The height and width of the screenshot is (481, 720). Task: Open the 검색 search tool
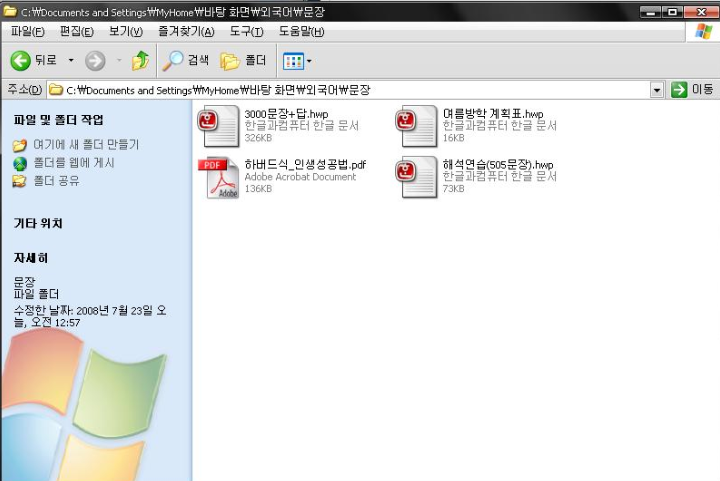[x=186, y=61]
